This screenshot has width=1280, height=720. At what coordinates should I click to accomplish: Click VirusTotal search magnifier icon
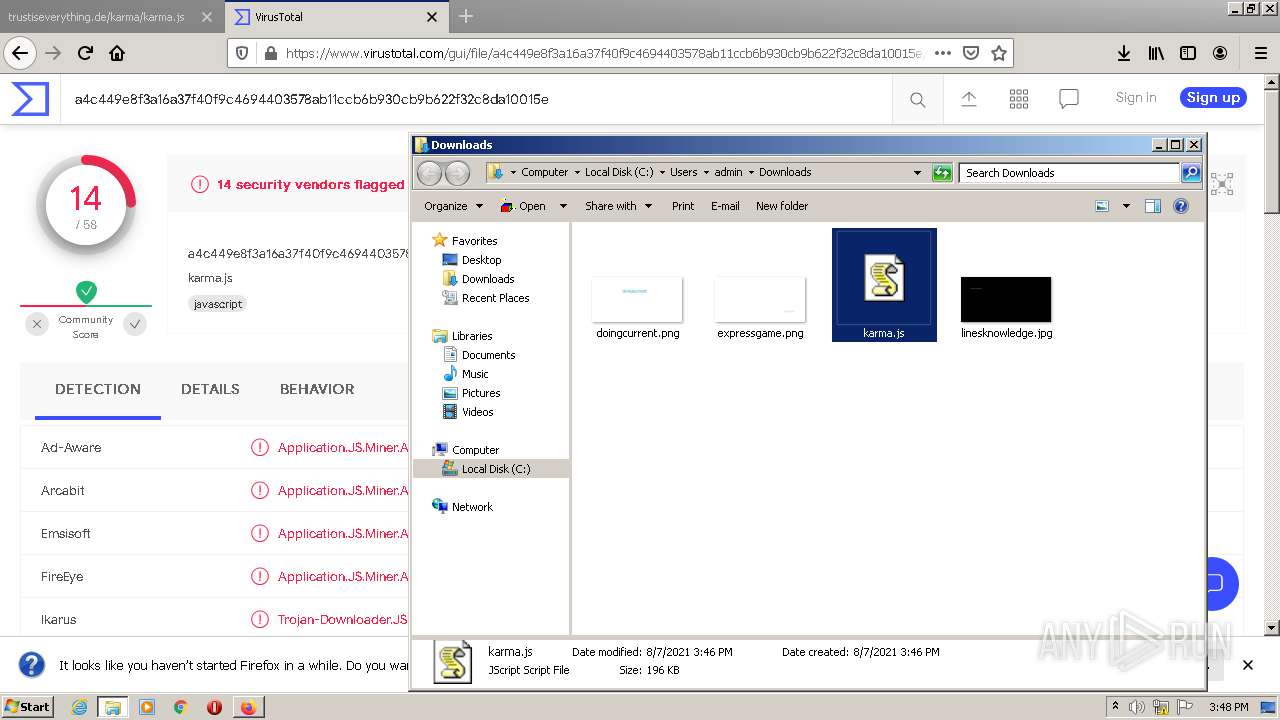[x=917, y=99]
